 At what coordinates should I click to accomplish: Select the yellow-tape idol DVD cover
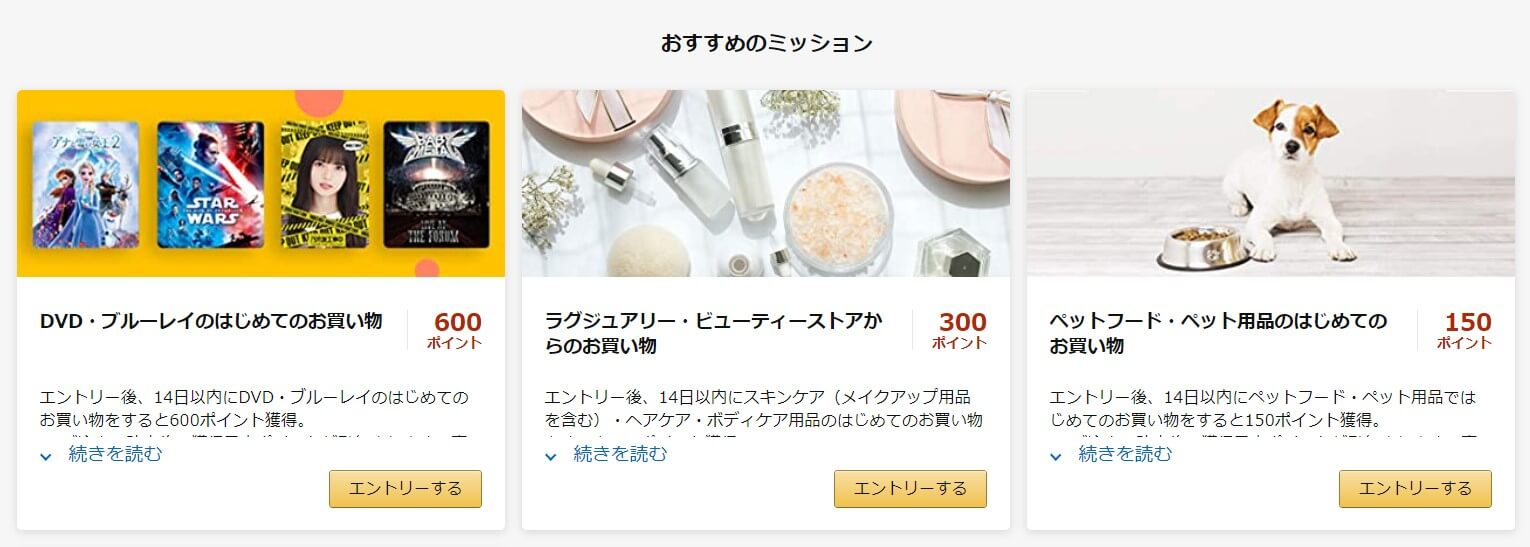click(x=324, y=184)
